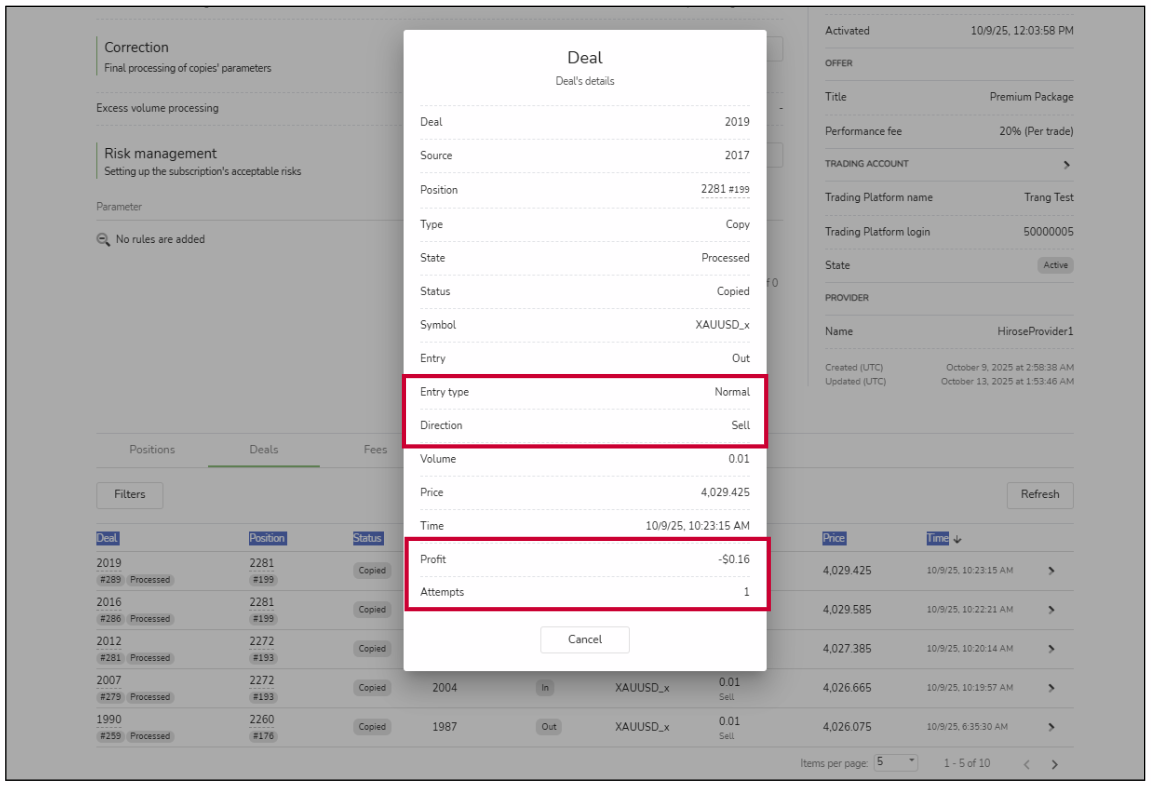Open details arrow for deal 2012 row
Image resolution: width=1151 pixels, height=786 pixels.
click(1051, 648)
